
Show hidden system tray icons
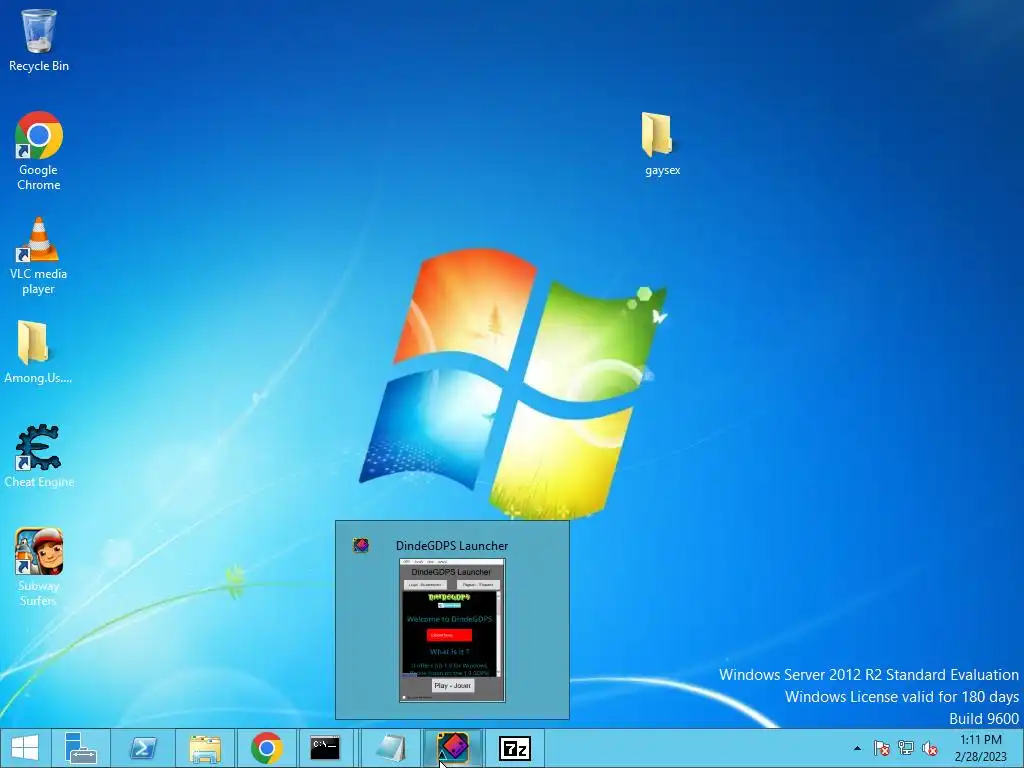(x=857, y=748)
